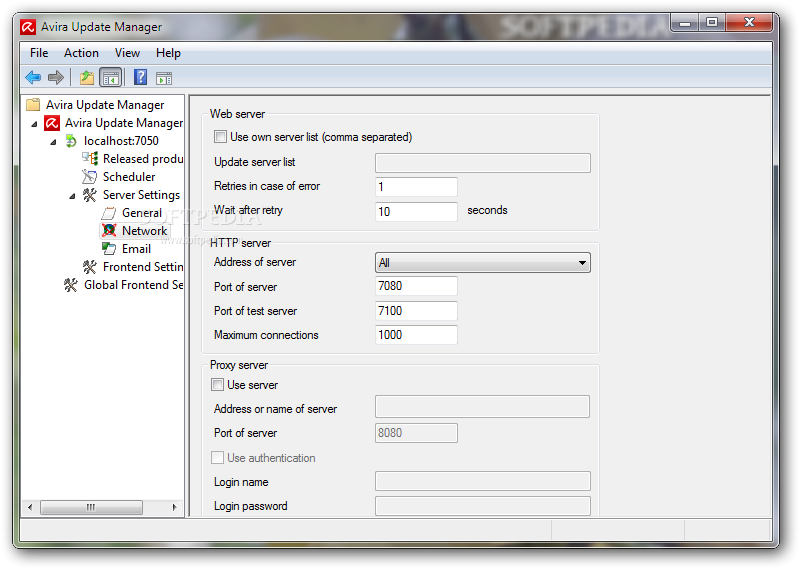Select the Scheduler tree item
Image resolution: width=800 pixels, height=569 pixels.
129,177
